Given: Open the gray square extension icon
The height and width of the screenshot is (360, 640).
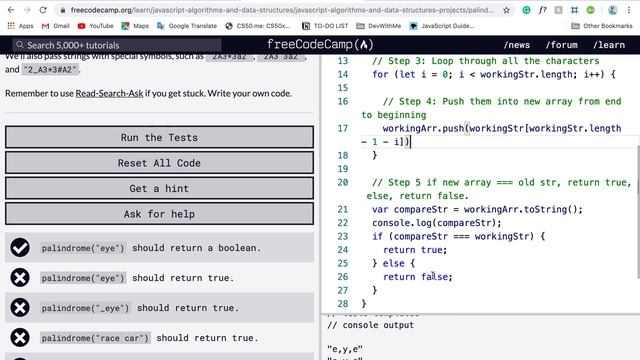Looking at the screenshot, I should (558, 10).
